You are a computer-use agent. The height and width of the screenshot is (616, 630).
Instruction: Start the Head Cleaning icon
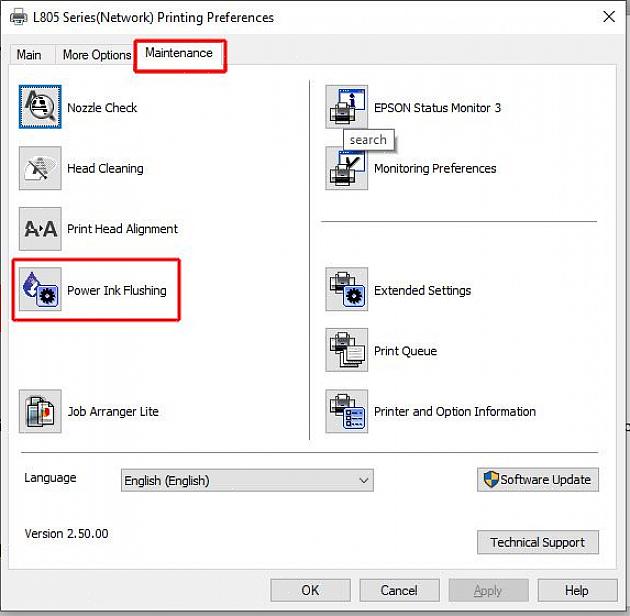pos(40,168)
